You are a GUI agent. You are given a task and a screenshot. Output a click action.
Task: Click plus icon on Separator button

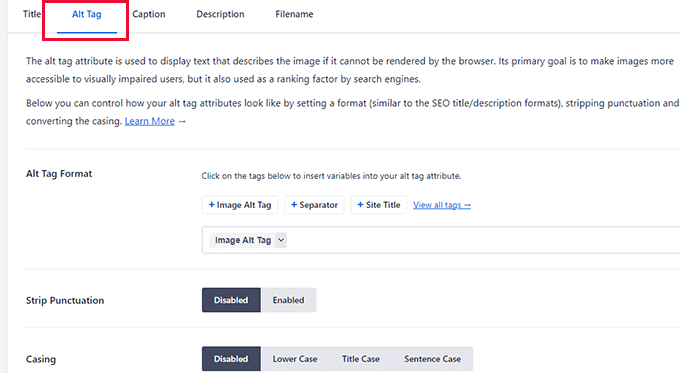pyautogui.click(x=294, y=205)
